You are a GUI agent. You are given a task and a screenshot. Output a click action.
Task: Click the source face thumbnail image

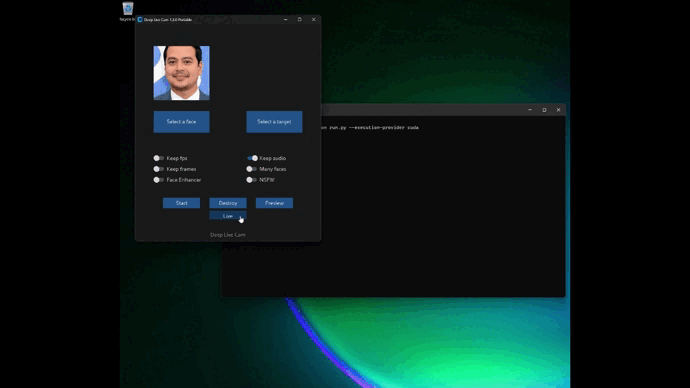coord(181,73)
